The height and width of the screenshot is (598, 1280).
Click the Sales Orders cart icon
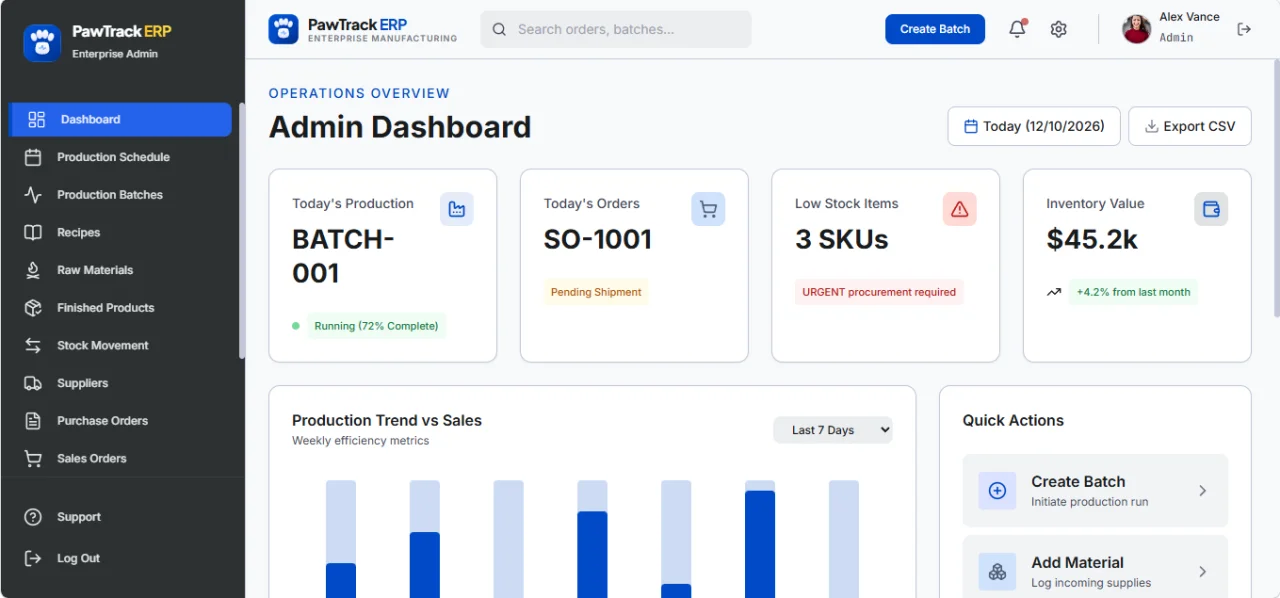(33, 458)
